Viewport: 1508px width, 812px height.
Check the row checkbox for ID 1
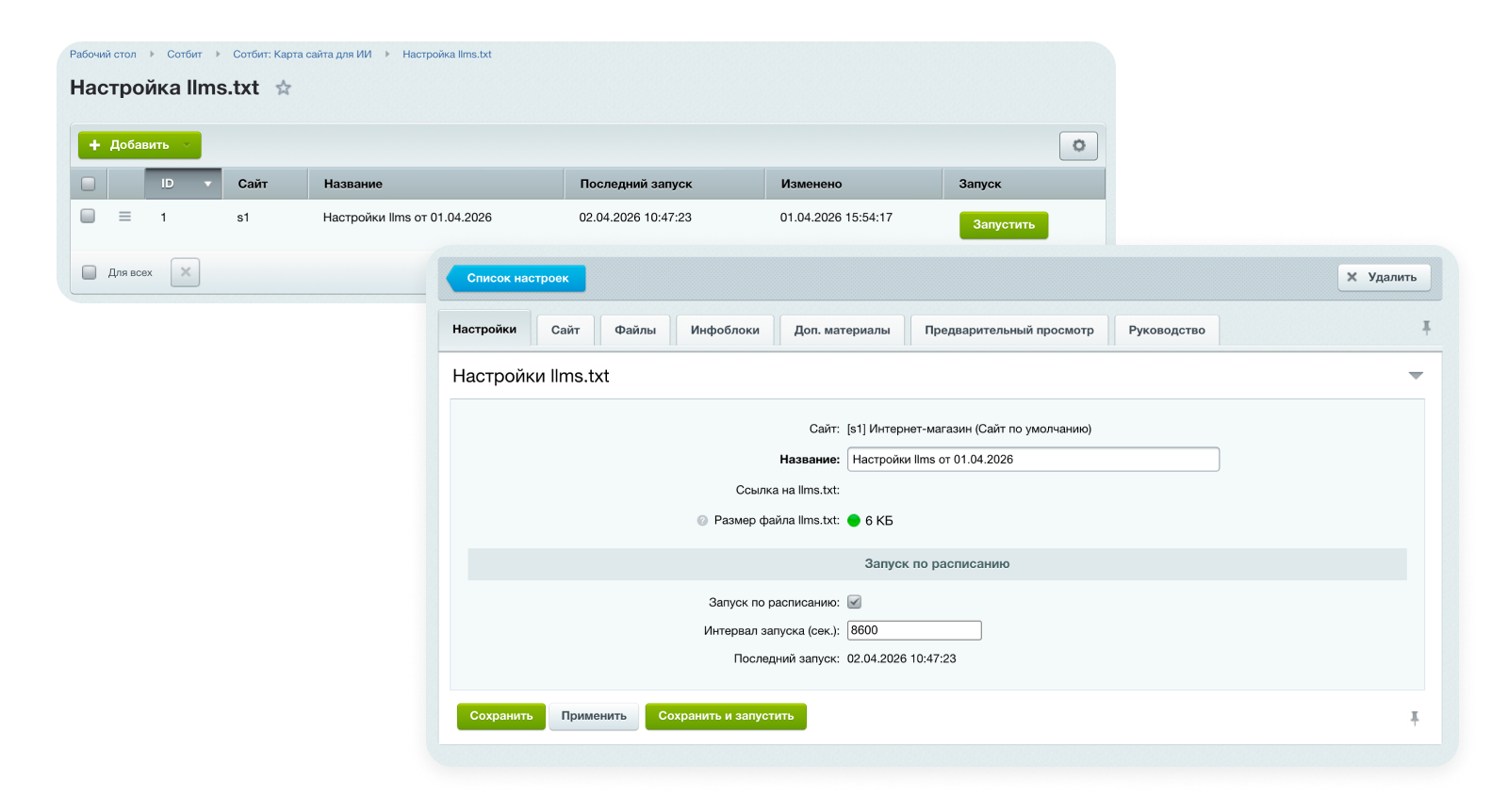(x=89, y=217)
